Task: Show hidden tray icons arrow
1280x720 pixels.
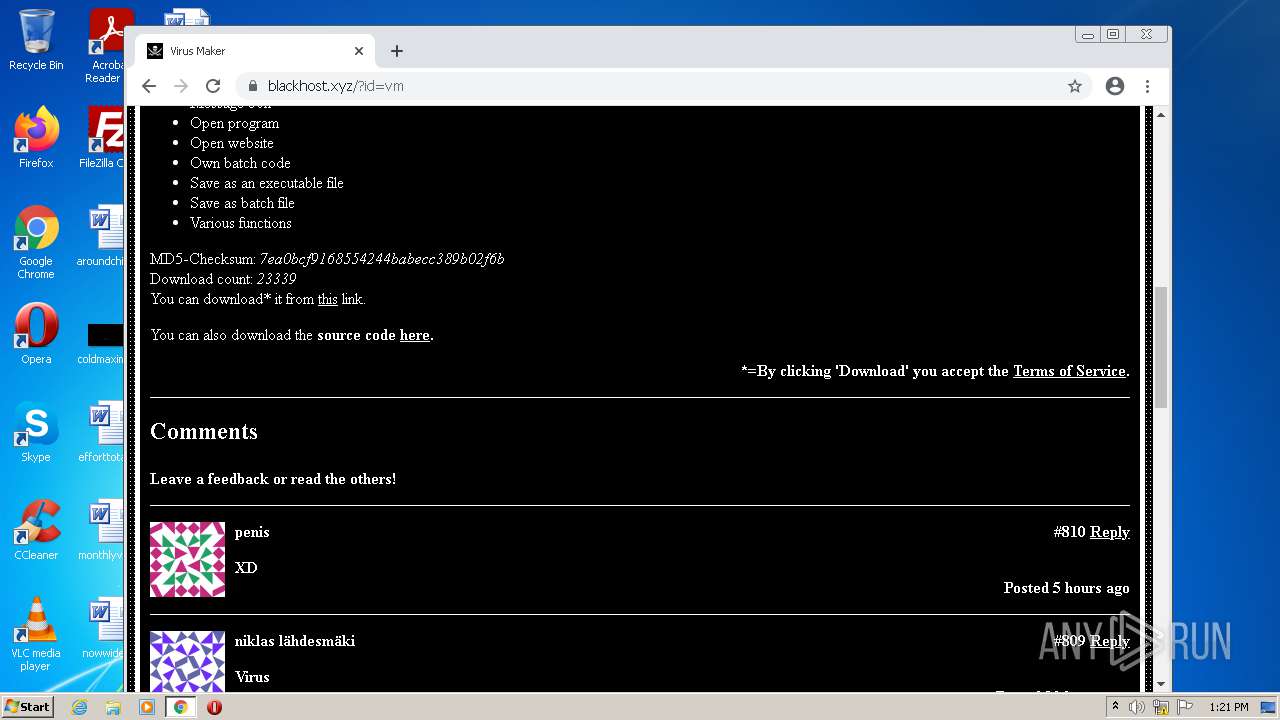Action: pos(1115,707)
